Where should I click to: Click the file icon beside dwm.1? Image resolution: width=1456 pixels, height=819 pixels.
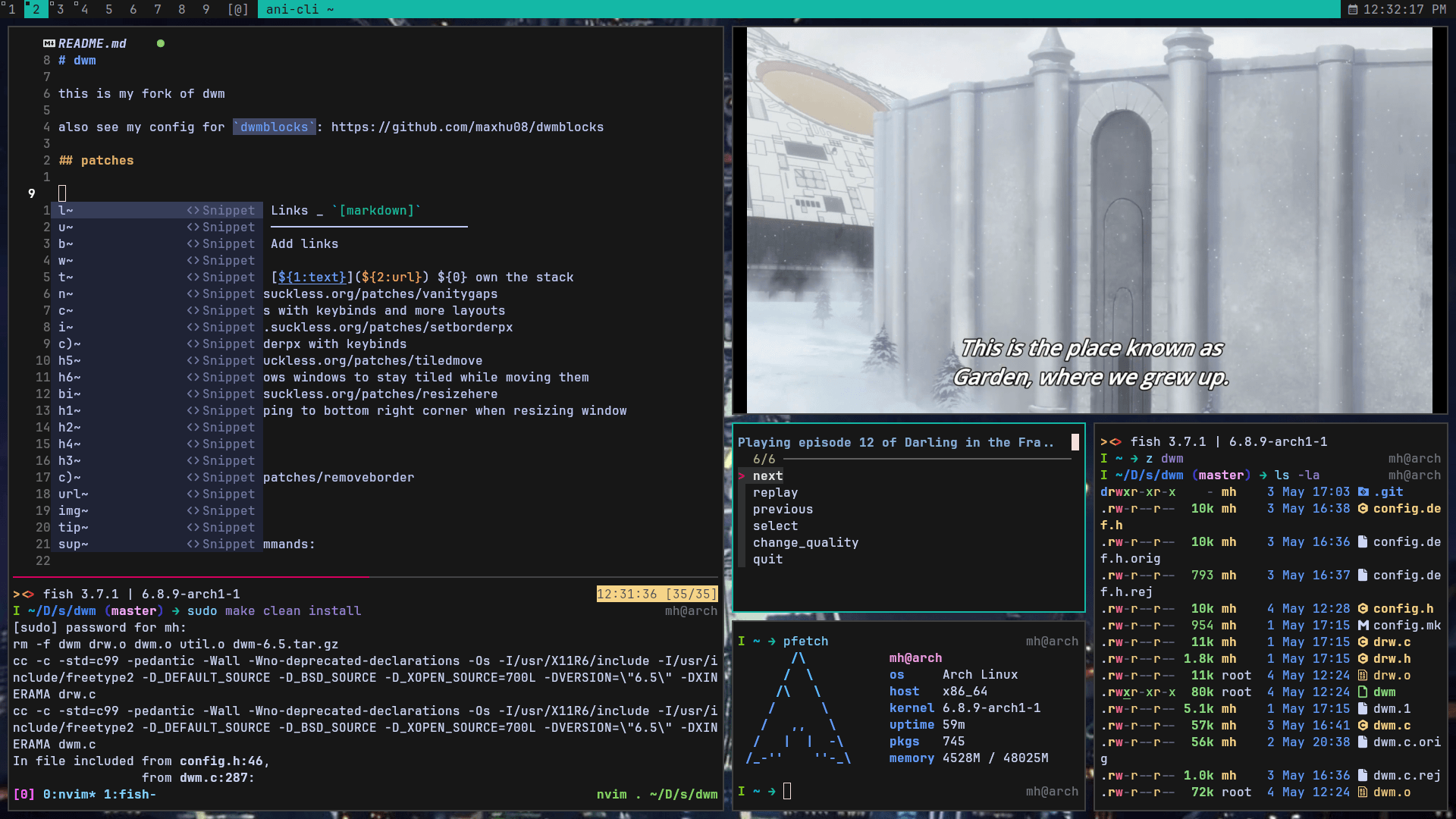point(1363,708)
